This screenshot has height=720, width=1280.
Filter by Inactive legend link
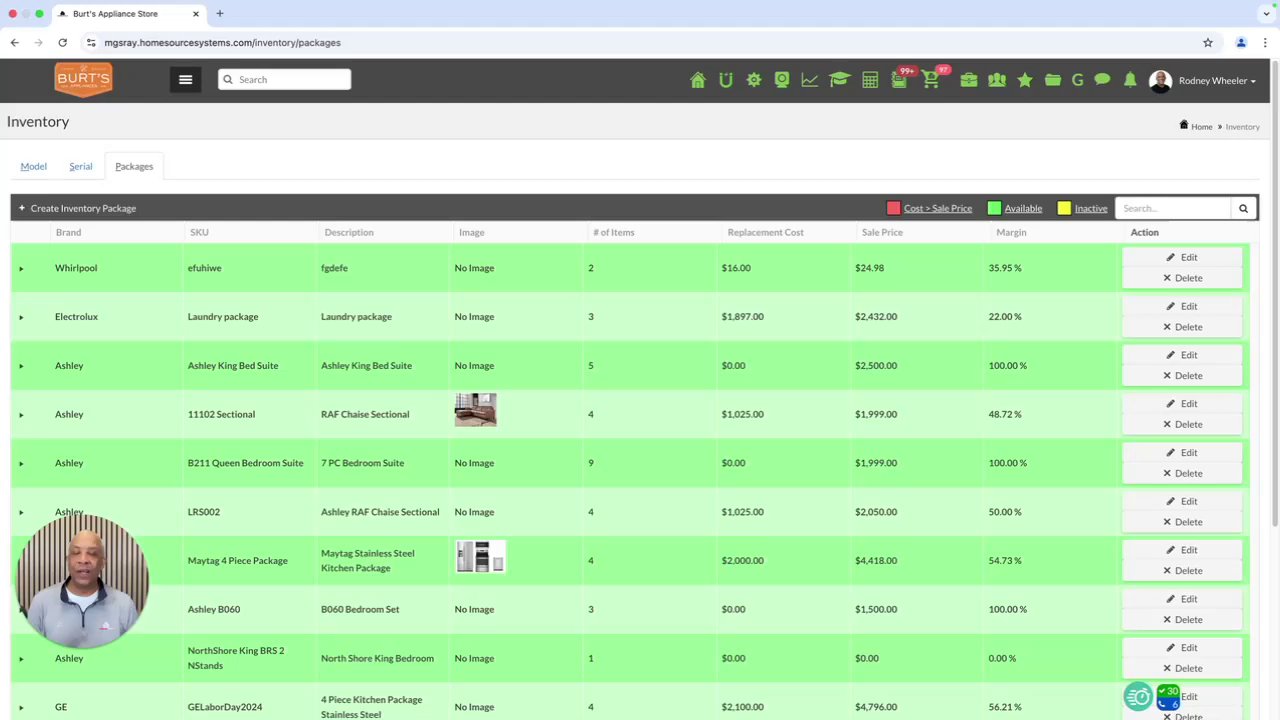coord(1091,208)
